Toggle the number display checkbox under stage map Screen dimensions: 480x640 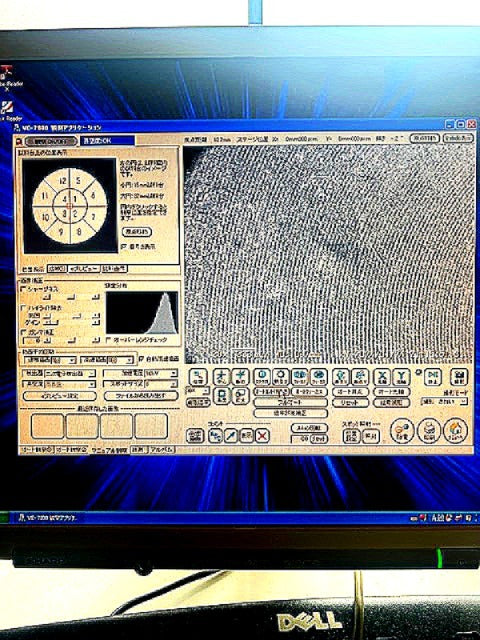pyautogui.click(x=124, y=247)
